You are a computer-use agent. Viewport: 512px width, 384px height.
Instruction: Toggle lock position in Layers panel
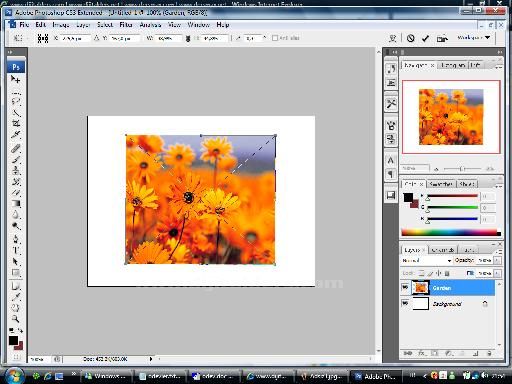pyautogui.click(x=439, y=273)
